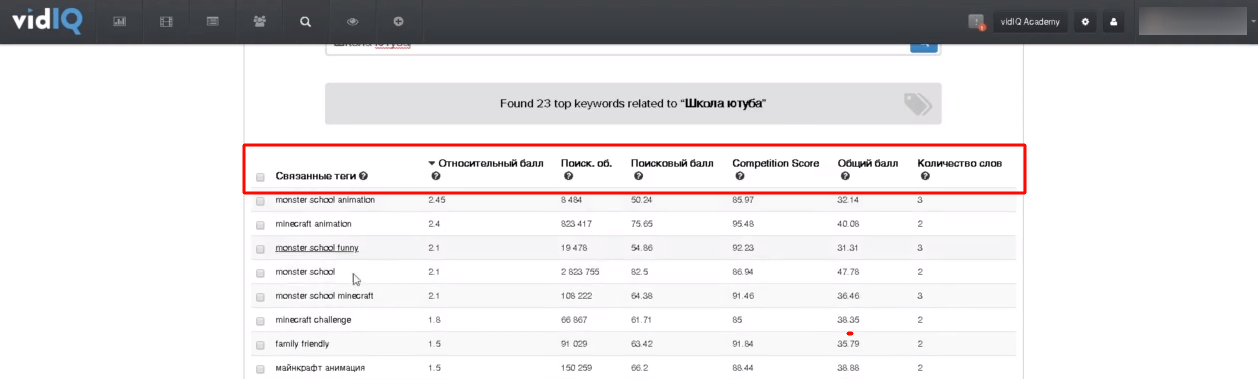Click competition score value 95.48
Image resolution: width=1258 pixels, height=379 pixels.
[x=745, y=224]
